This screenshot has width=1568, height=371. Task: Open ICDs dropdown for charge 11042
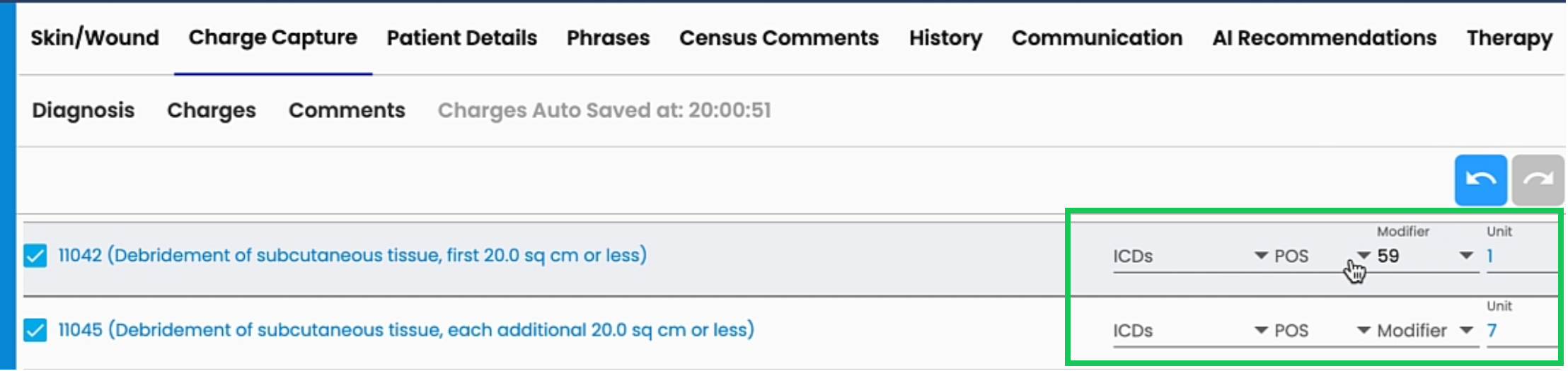click(x=1189, y=257)
